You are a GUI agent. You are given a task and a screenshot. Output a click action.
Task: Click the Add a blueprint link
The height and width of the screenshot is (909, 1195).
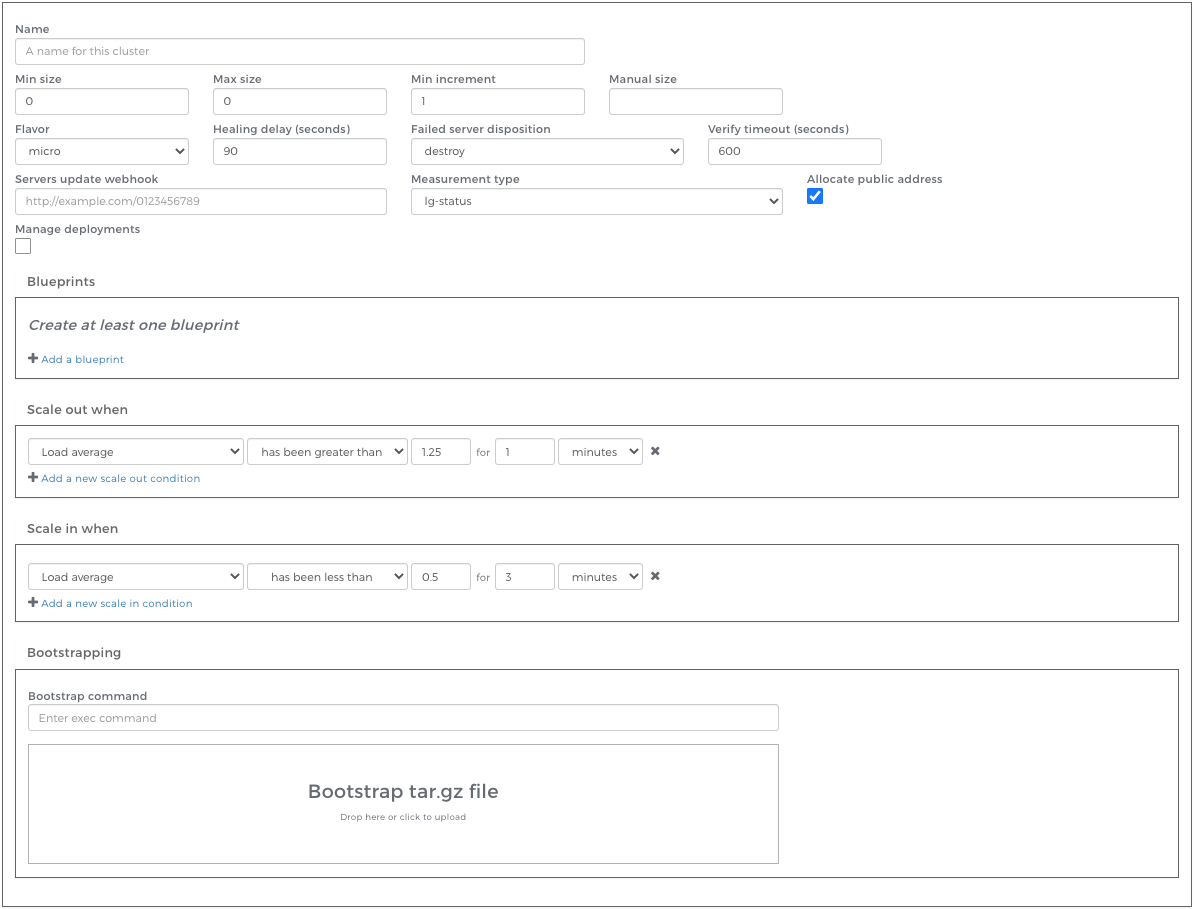[82, 359]
